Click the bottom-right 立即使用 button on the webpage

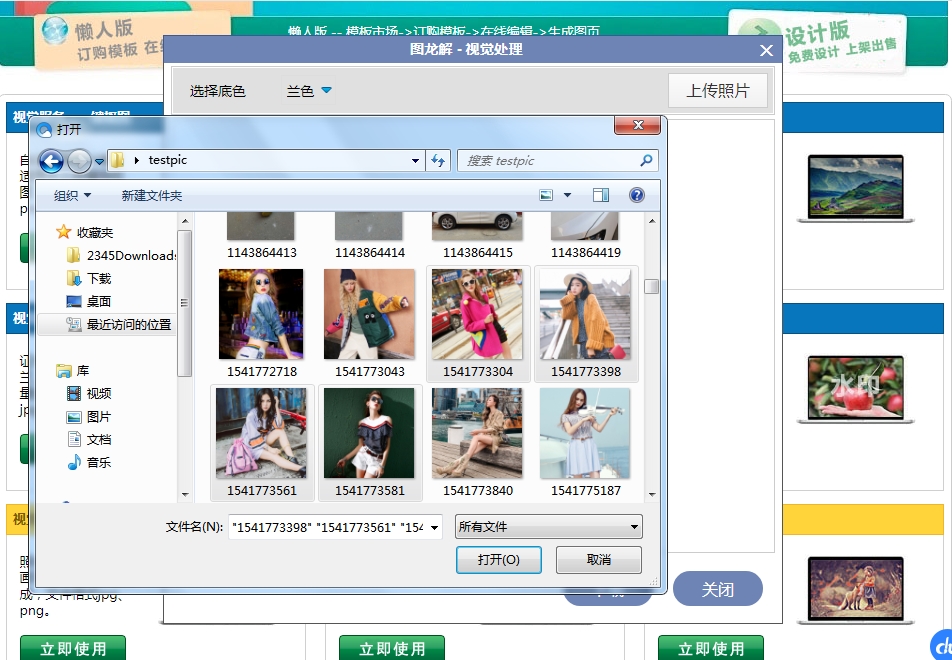pyautogui.click(x=711, y=648)
